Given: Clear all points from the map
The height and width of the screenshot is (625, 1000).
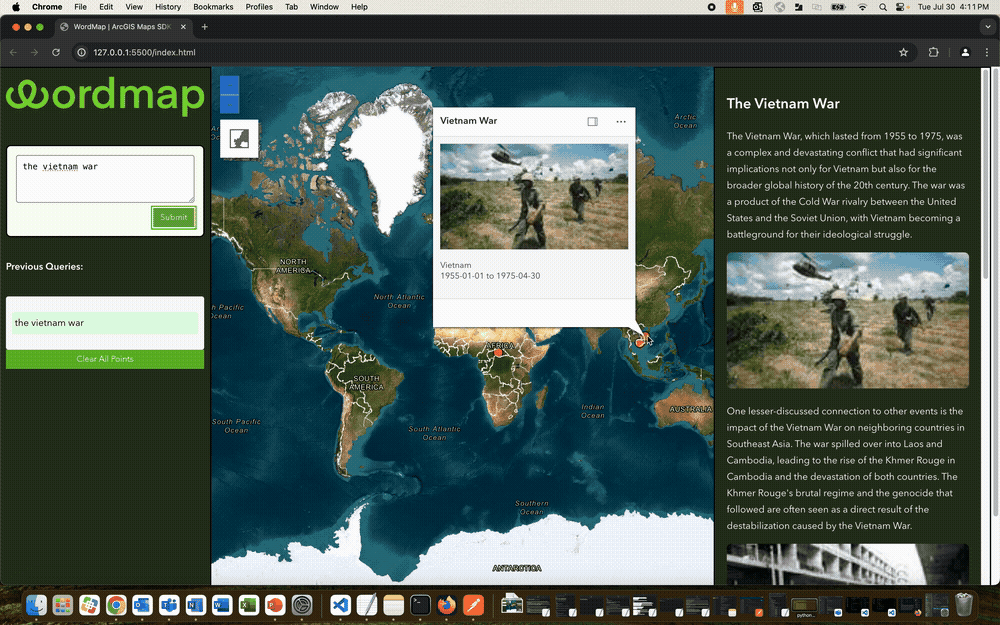Looking at the screenshot, I should tap(105, 359).
